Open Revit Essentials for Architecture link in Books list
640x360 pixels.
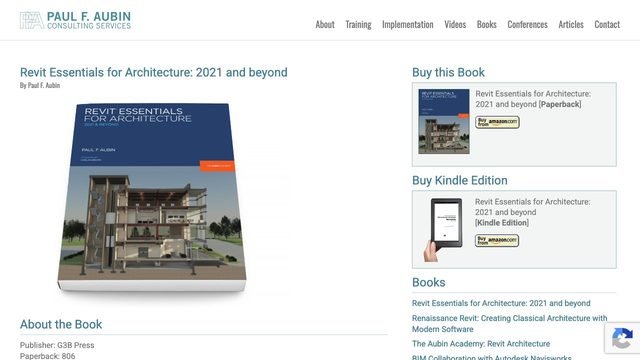(501, 303)
